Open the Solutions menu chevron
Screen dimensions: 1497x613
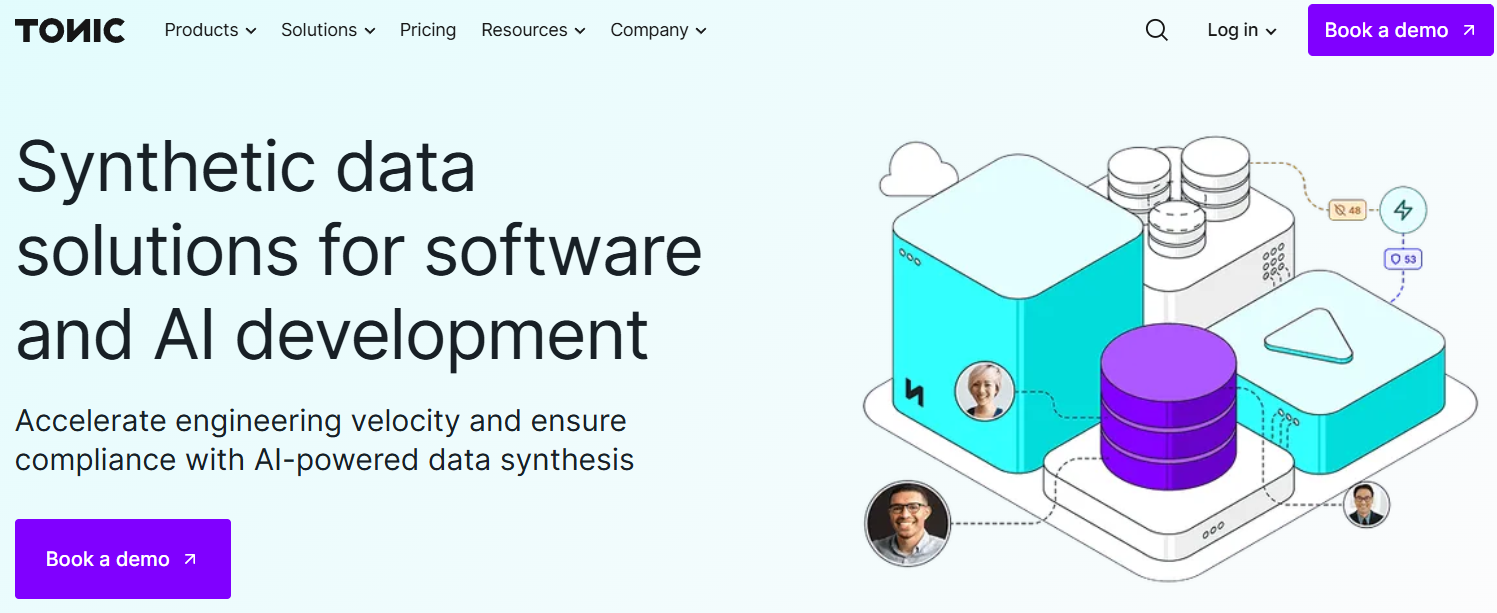tap(372, 31)
